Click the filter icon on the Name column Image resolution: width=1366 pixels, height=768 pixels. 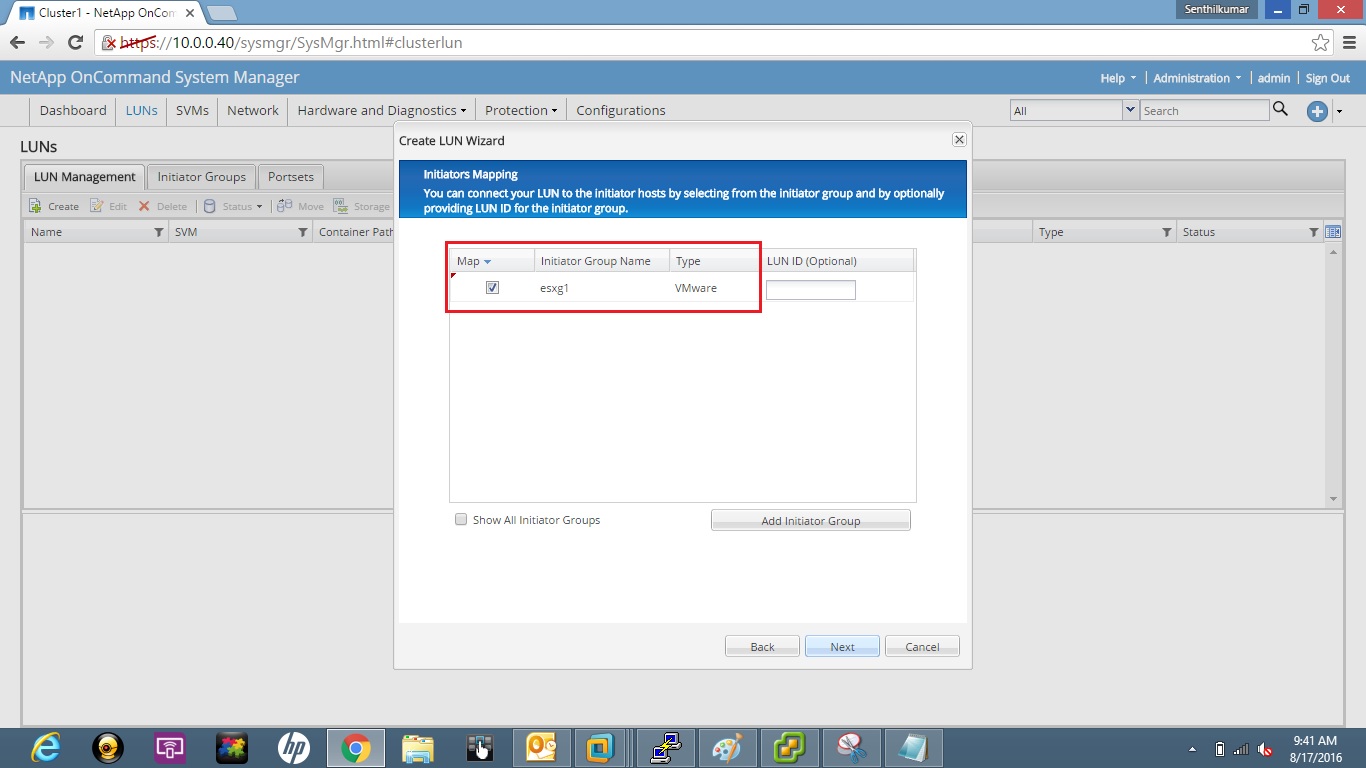click(159, 232)
